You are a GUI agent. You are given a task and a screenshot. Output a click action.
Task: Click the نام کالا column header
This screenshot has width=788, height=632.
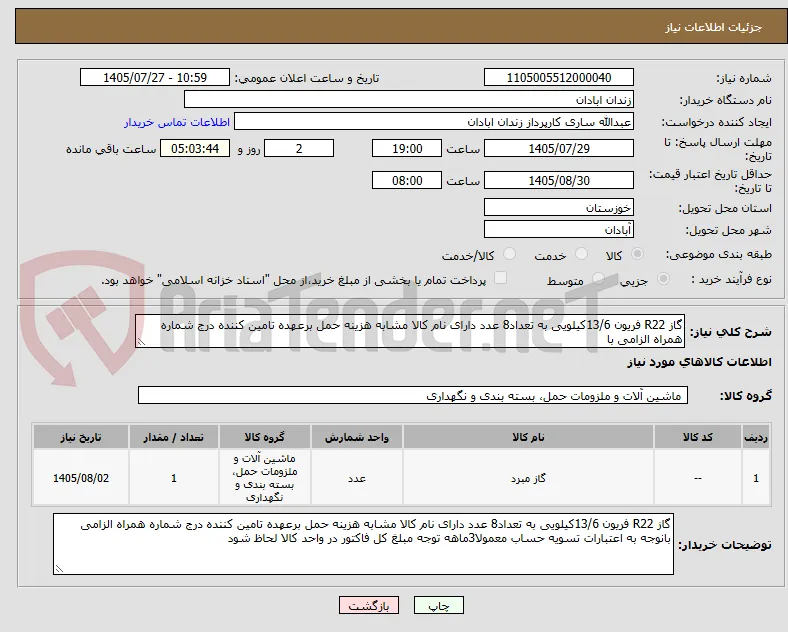point(528,437)
